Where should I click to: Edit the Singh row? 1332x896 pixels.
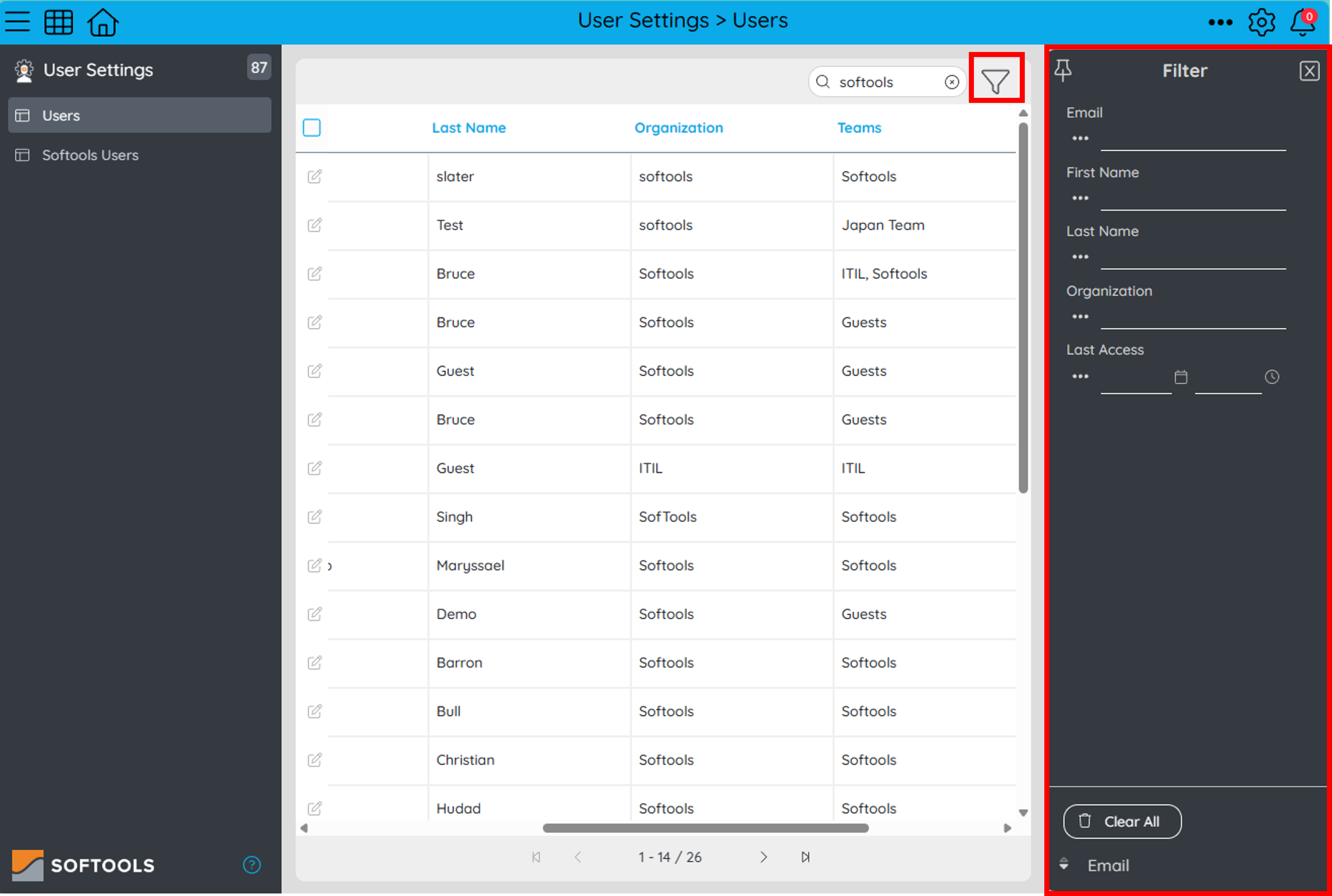point(315,517)
